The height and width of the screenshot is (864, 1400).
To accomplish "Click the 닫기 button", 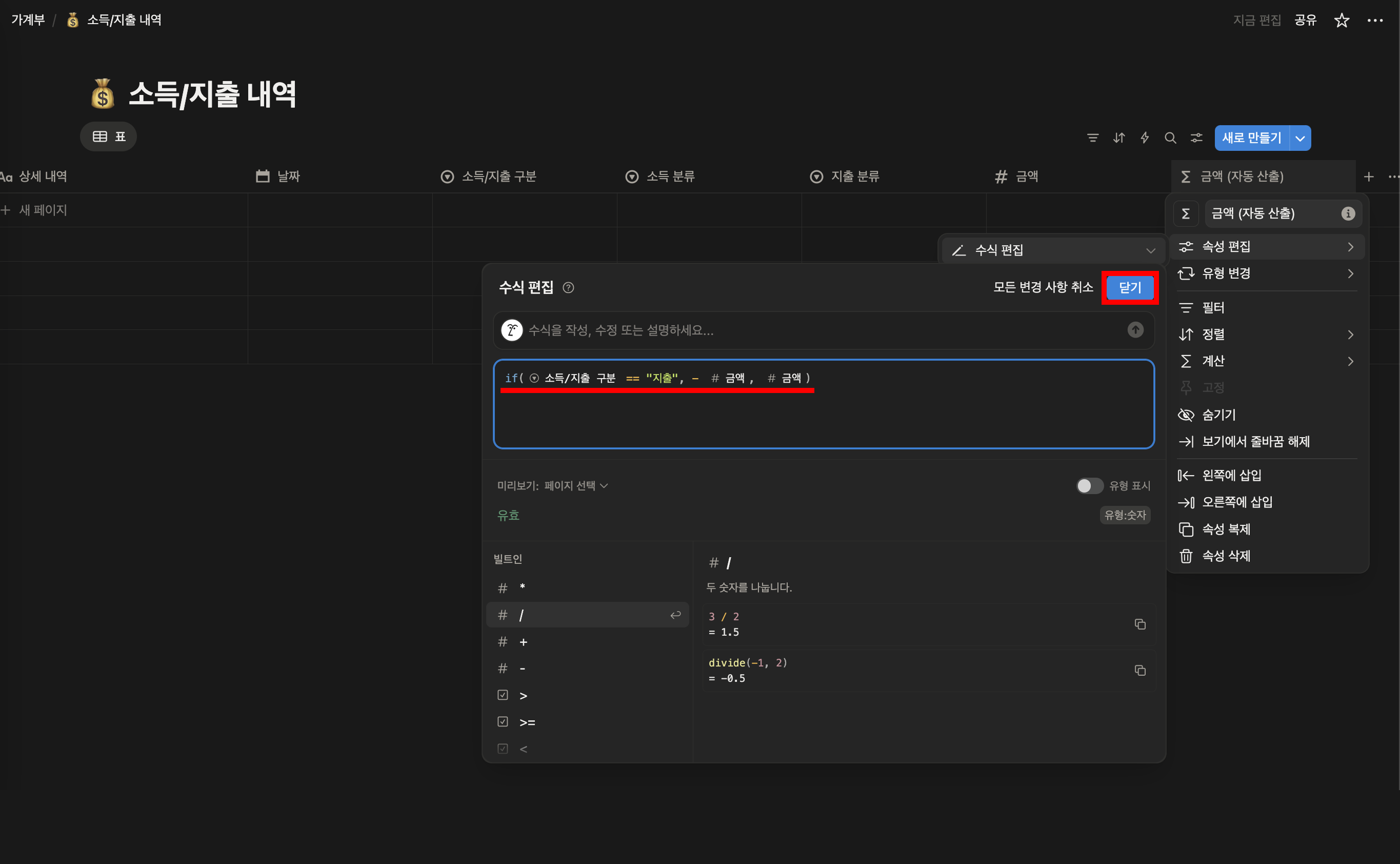I will (x=1129, y=287).
